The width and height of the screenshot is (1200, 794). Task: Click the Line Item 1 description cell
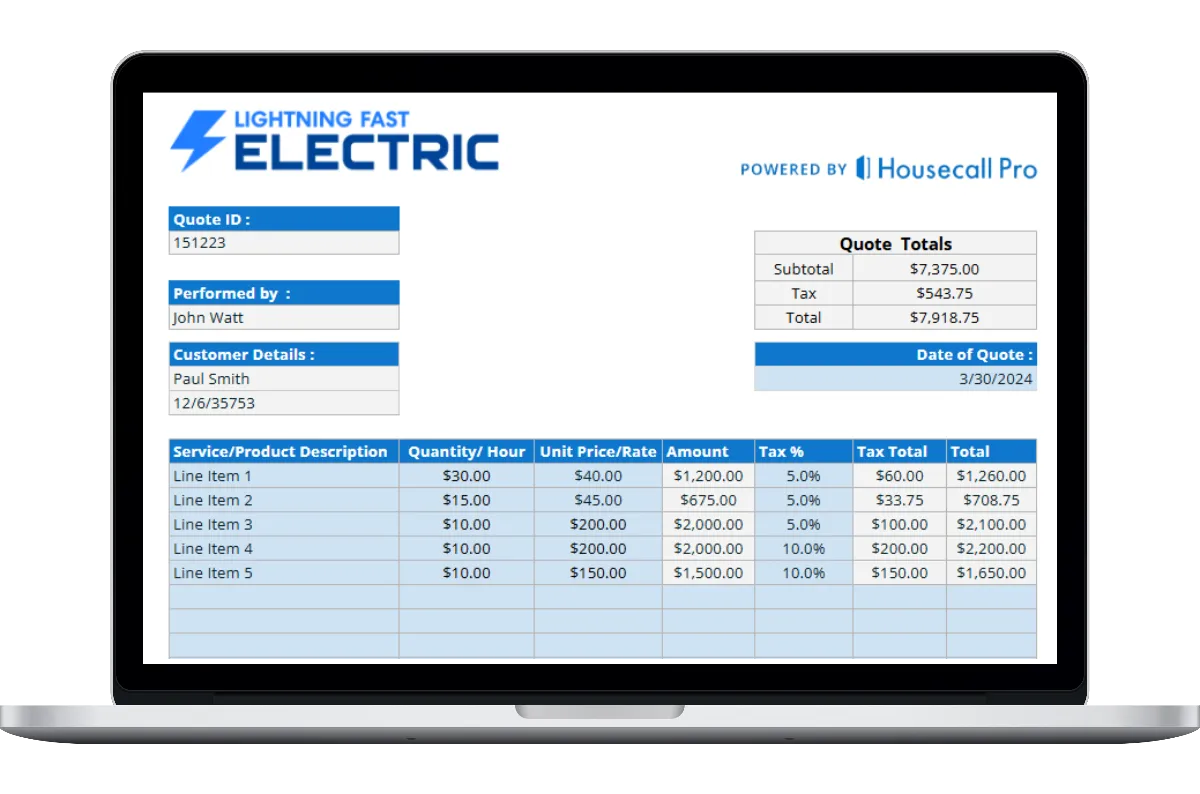tap(283, 476)
